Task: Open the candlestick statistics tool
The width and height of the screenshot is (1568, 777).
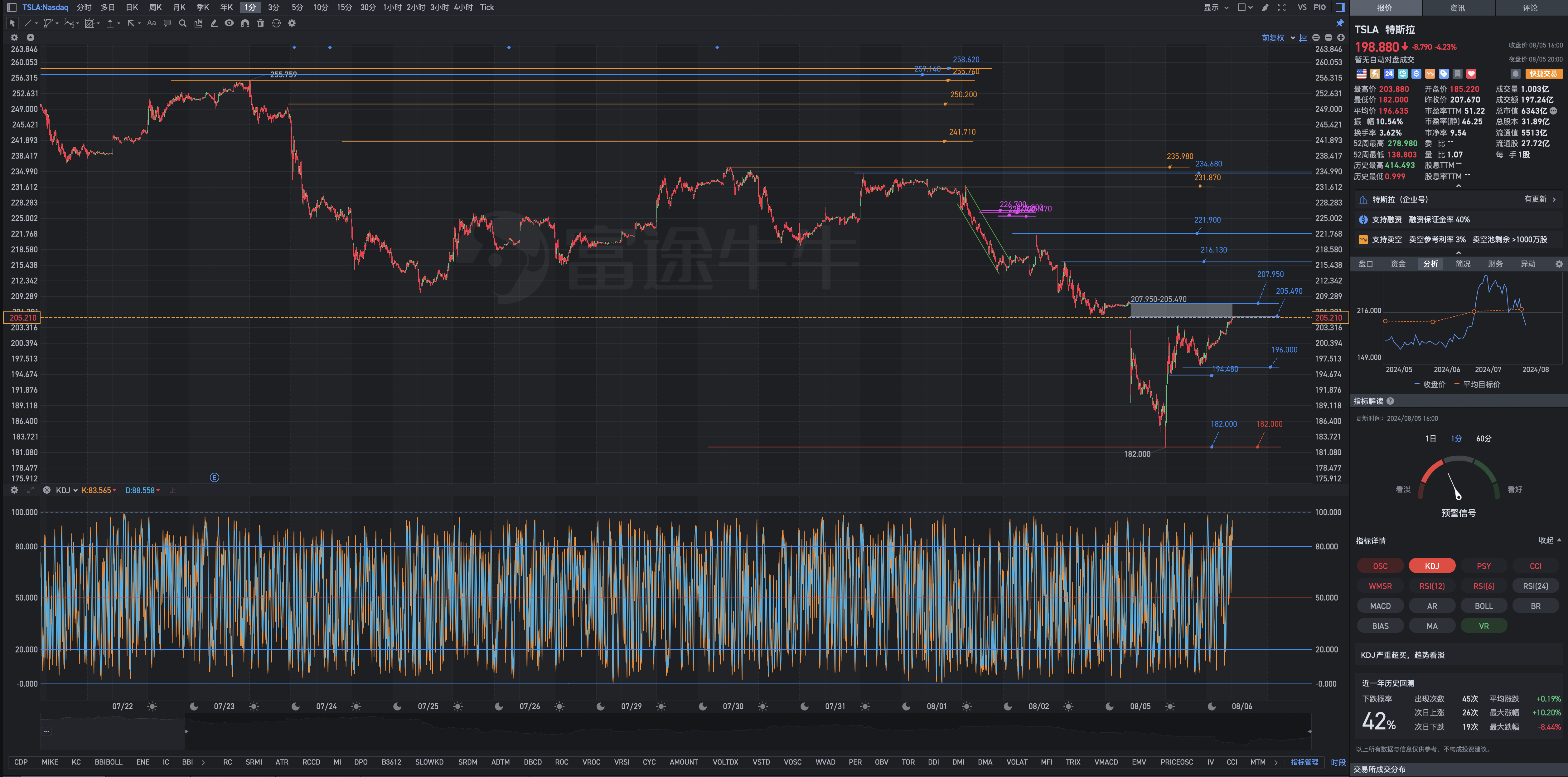Action: point(198,23)
